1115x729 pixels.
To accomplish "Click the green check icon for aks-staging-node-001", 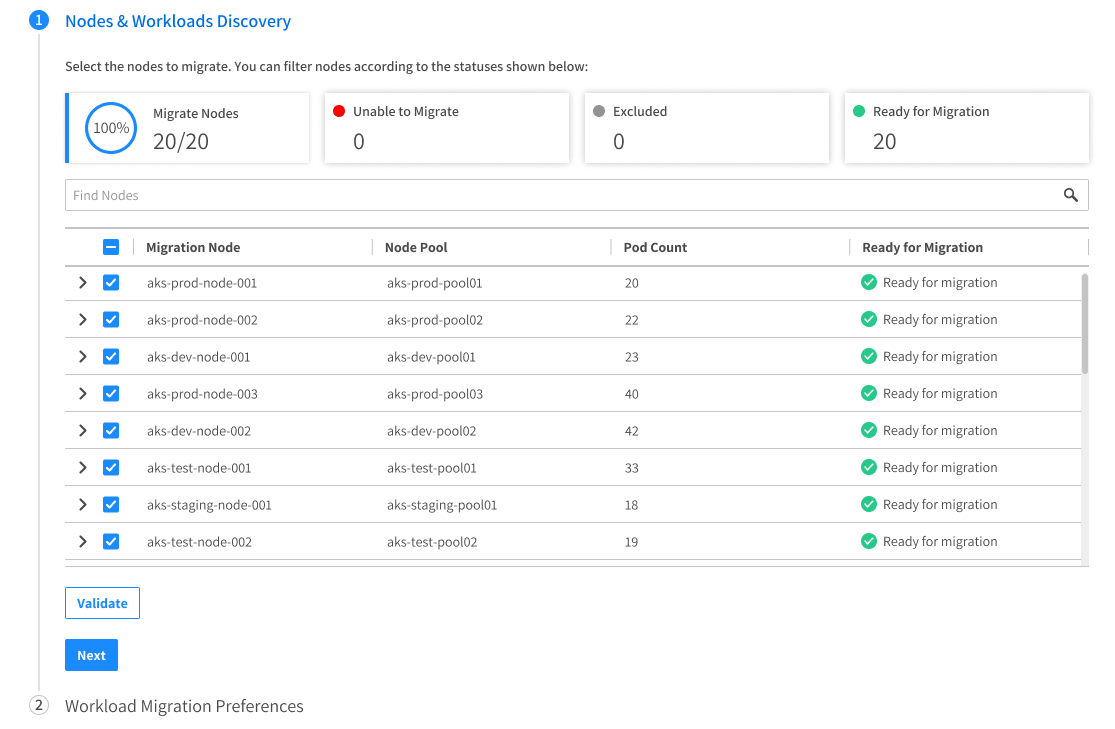I will tap(869, 505).
